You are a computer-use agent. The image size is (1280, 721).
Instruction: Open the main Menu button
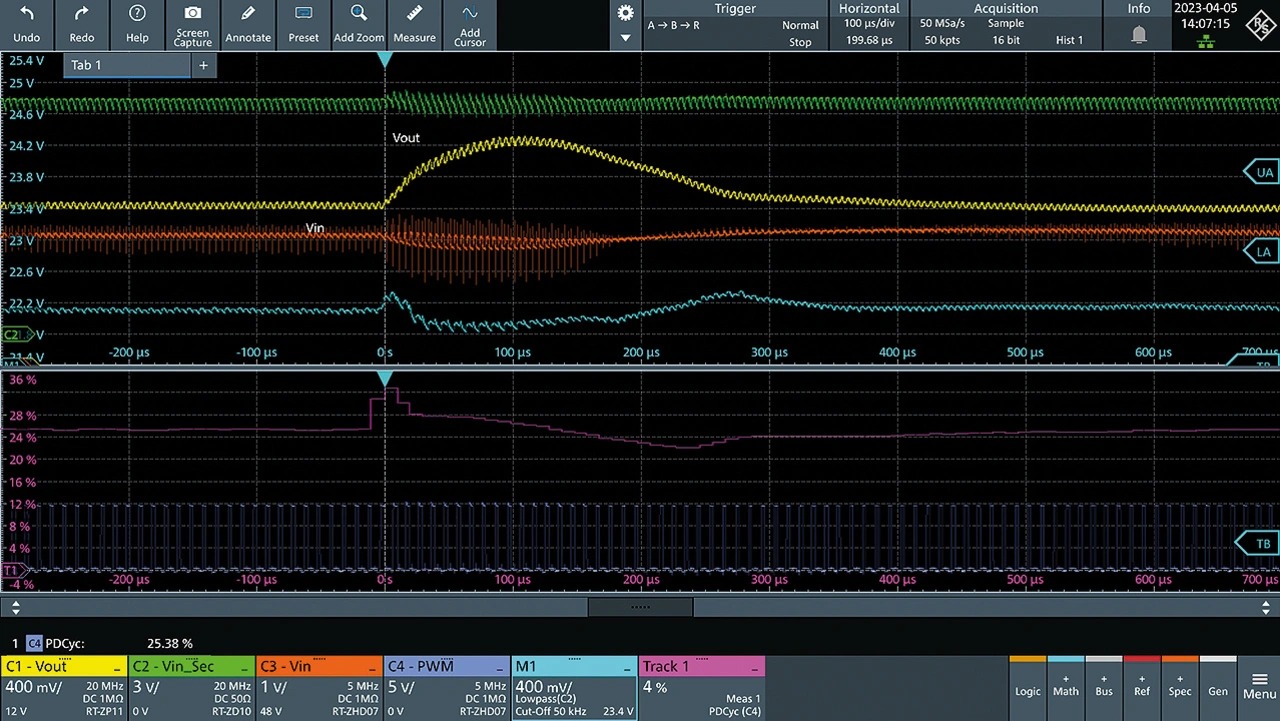pos(1258,688)
